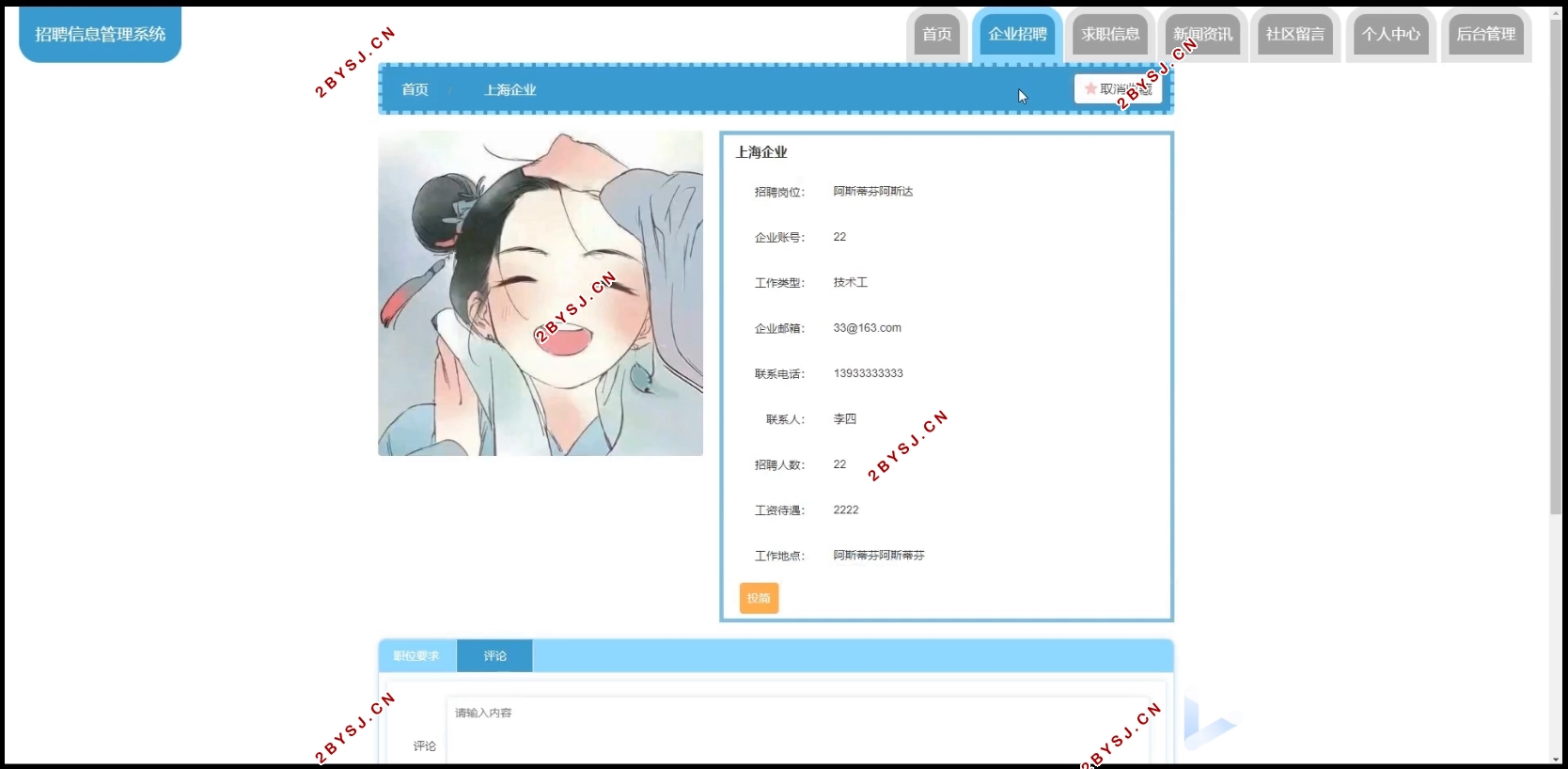
Task: Click the 企业邮箱 field label
Action: (x=779, y=328)
